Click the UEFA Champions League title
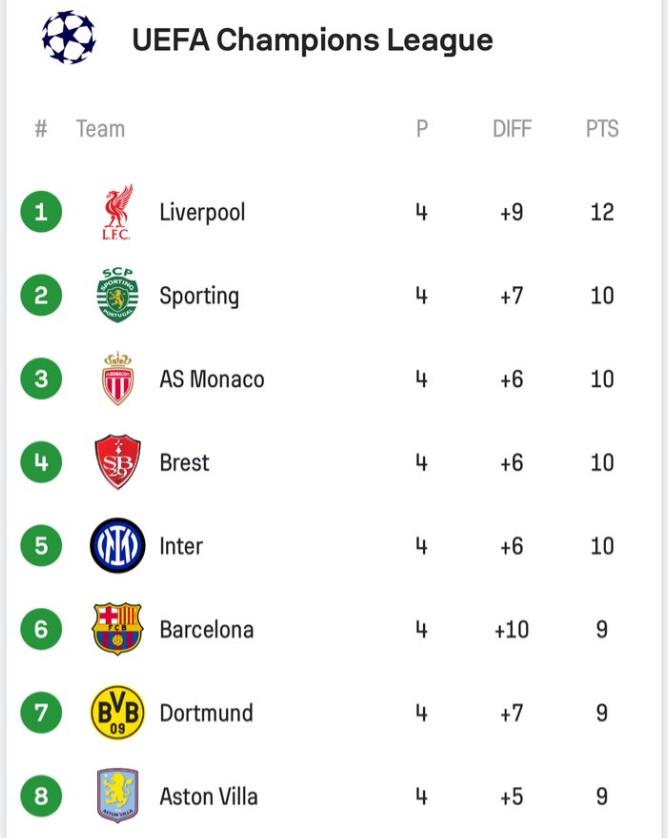 click(x=312, y=40)
